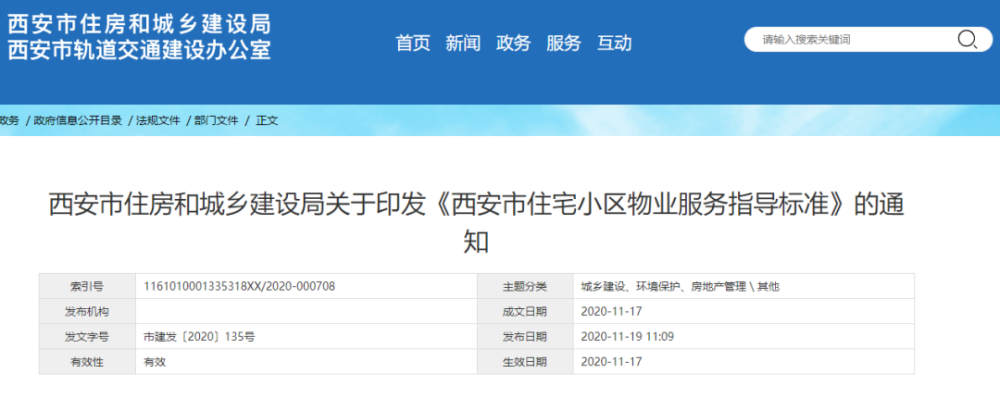Click the 生效日期 label cell

[x=525, y=362]
